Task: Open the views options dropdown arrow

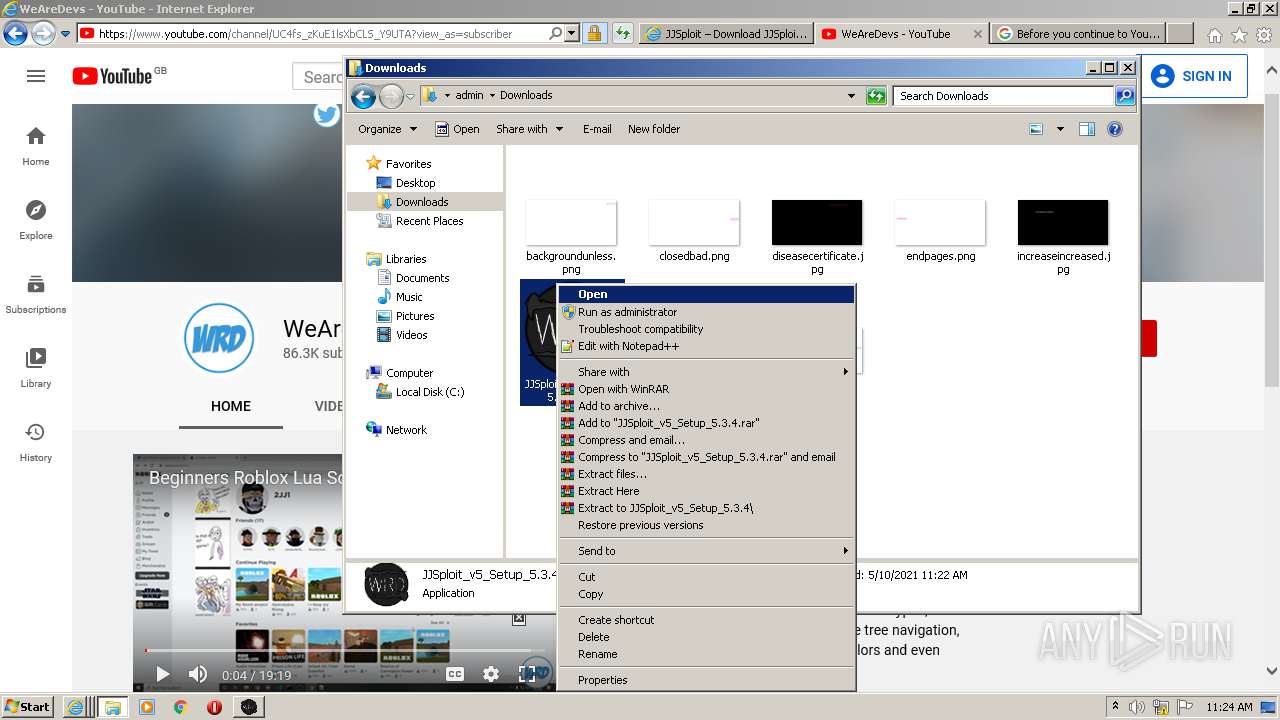Action: tap(1060, 129)
